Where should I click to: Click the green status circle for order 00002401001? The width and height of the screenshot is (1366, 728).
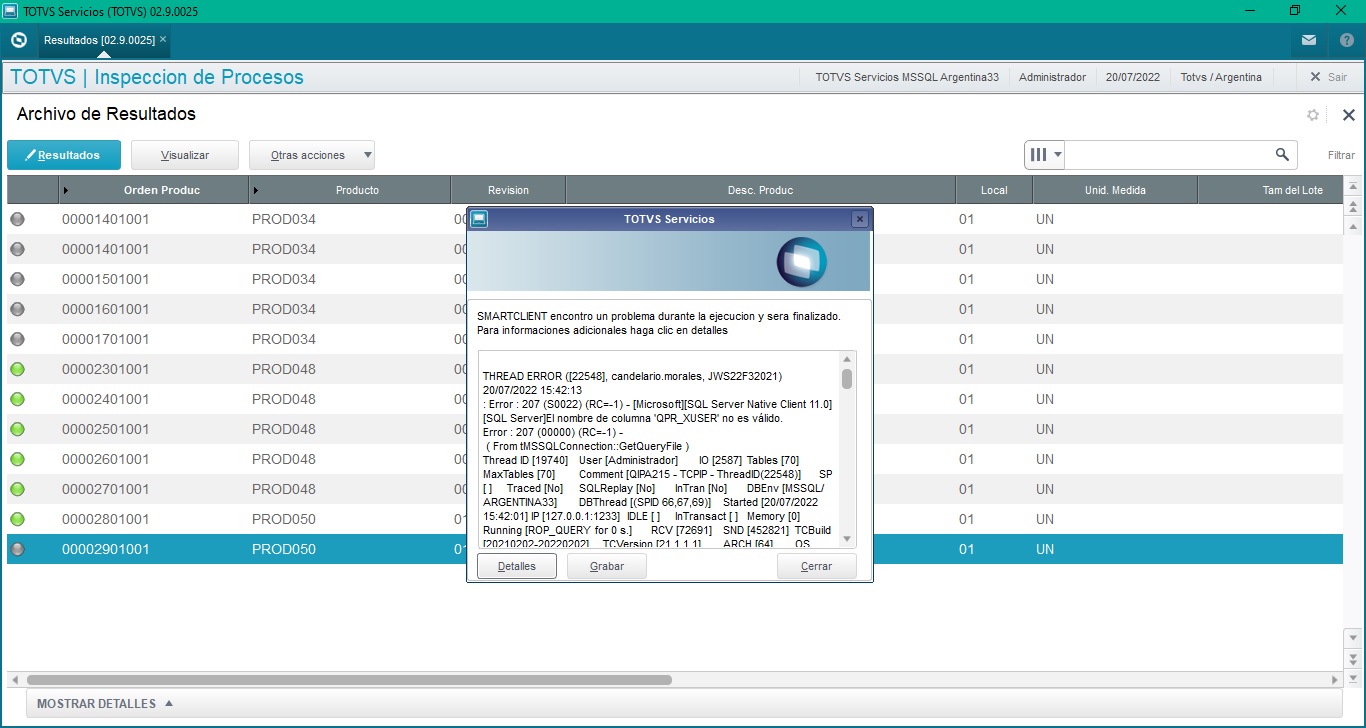point(17,399)
